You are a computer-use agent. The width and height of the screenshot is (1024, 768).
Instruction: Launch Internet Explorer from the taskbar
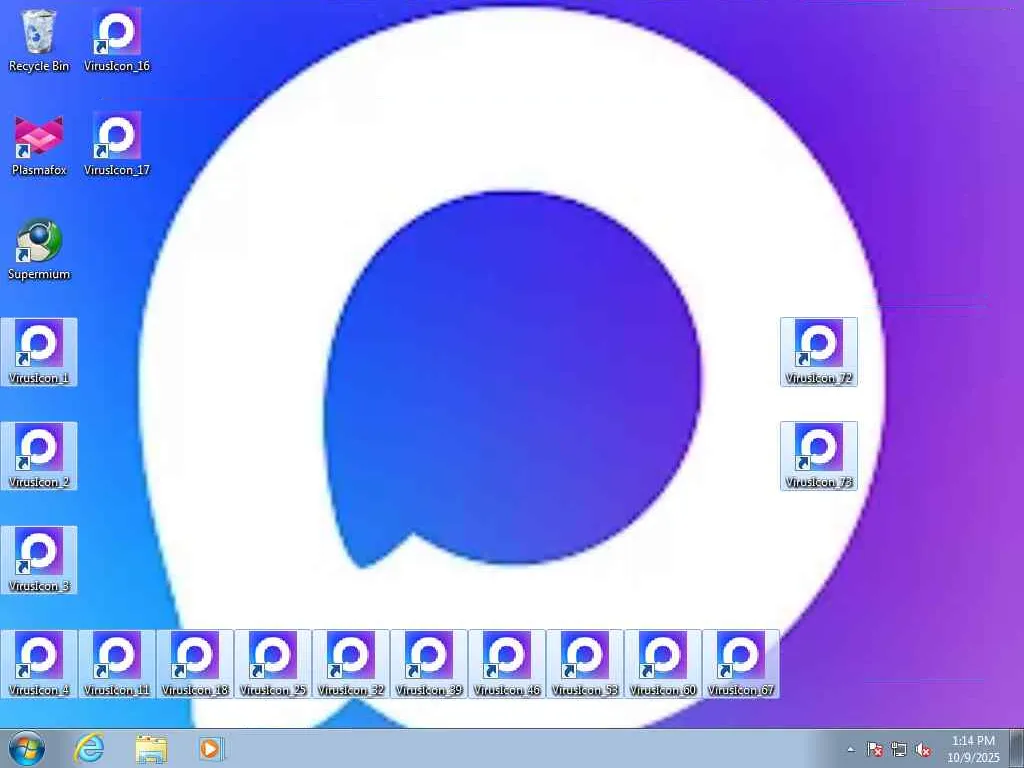pyautogui.click(x=89, y=748)
